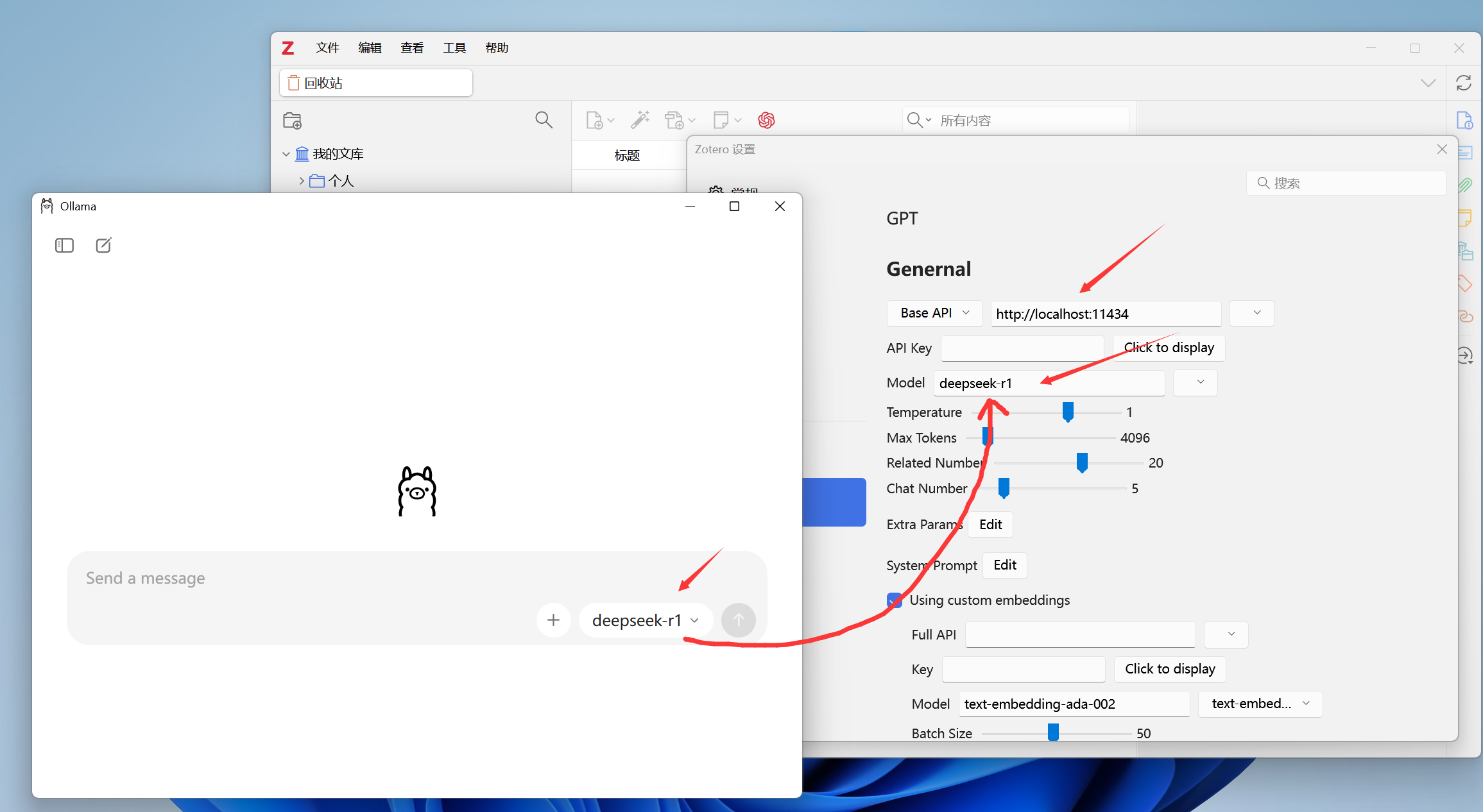Open the 文件 menu
Viewport: 1483px width, 812px height.
click(x=327, y=48)
